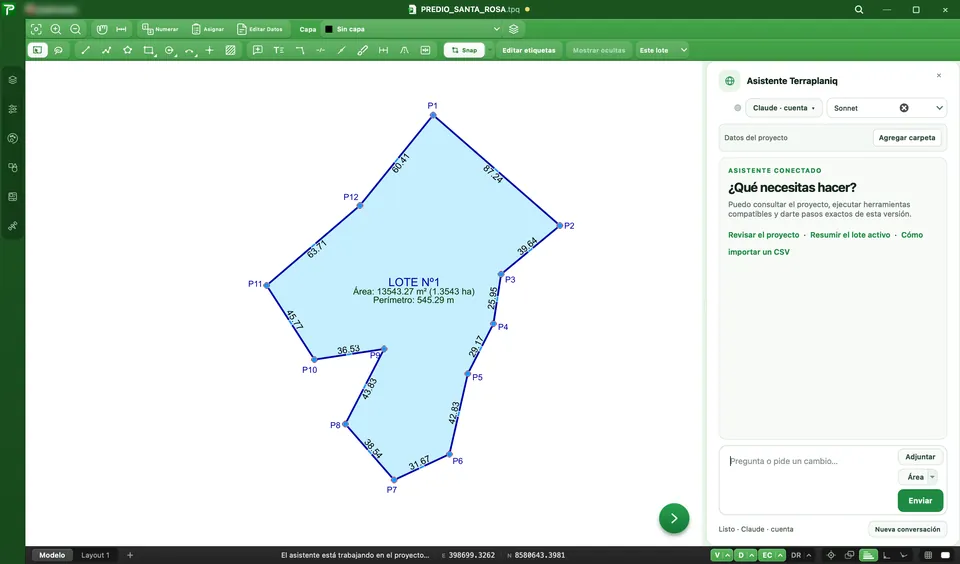The width and height of the screenshot is (960, 564).
Task: Click the Numerar toolbar item
Action: tap(160, 29)
